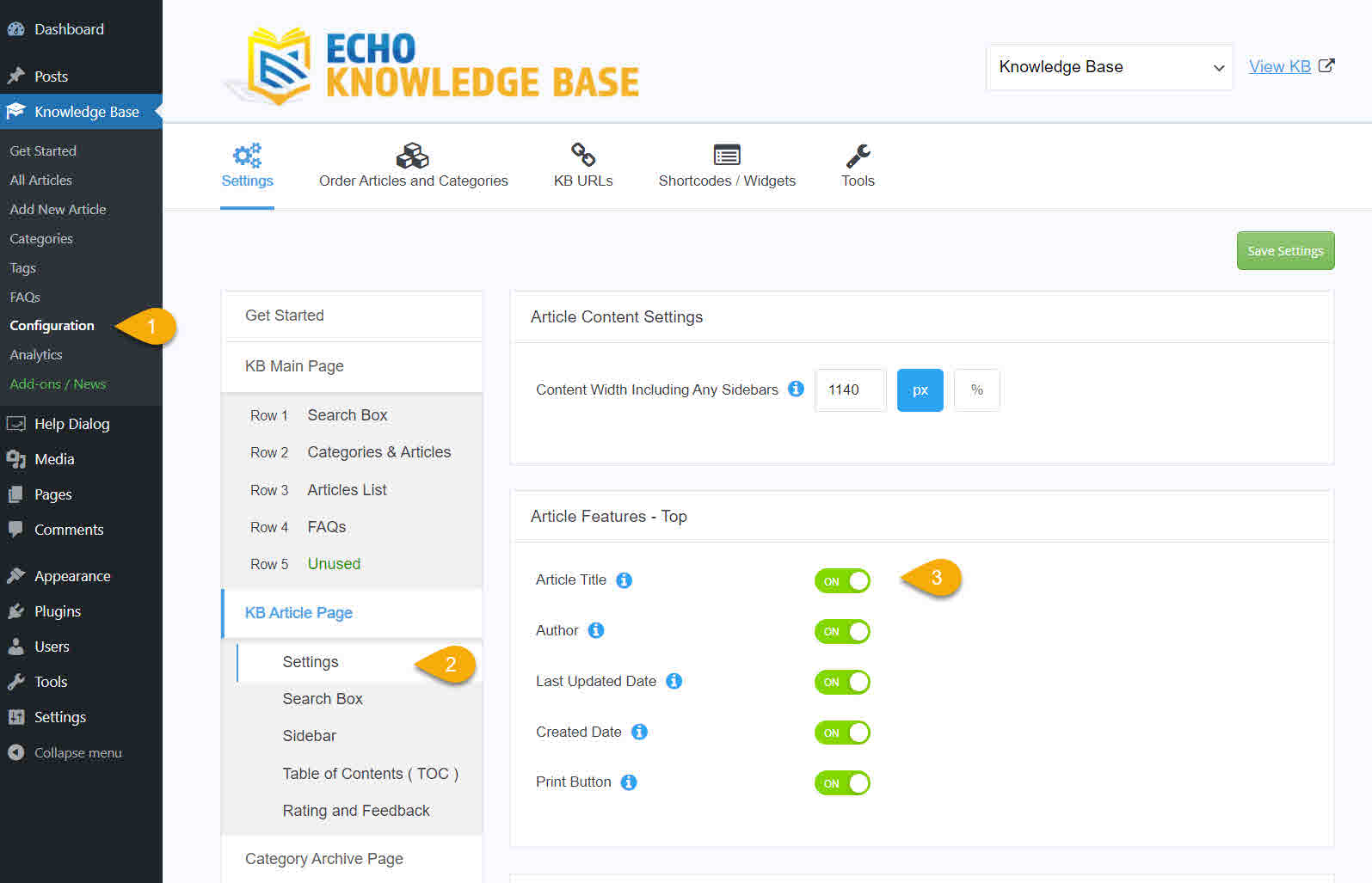
Task: Toggle the Author switch off
Action: (x=842, y=631)
